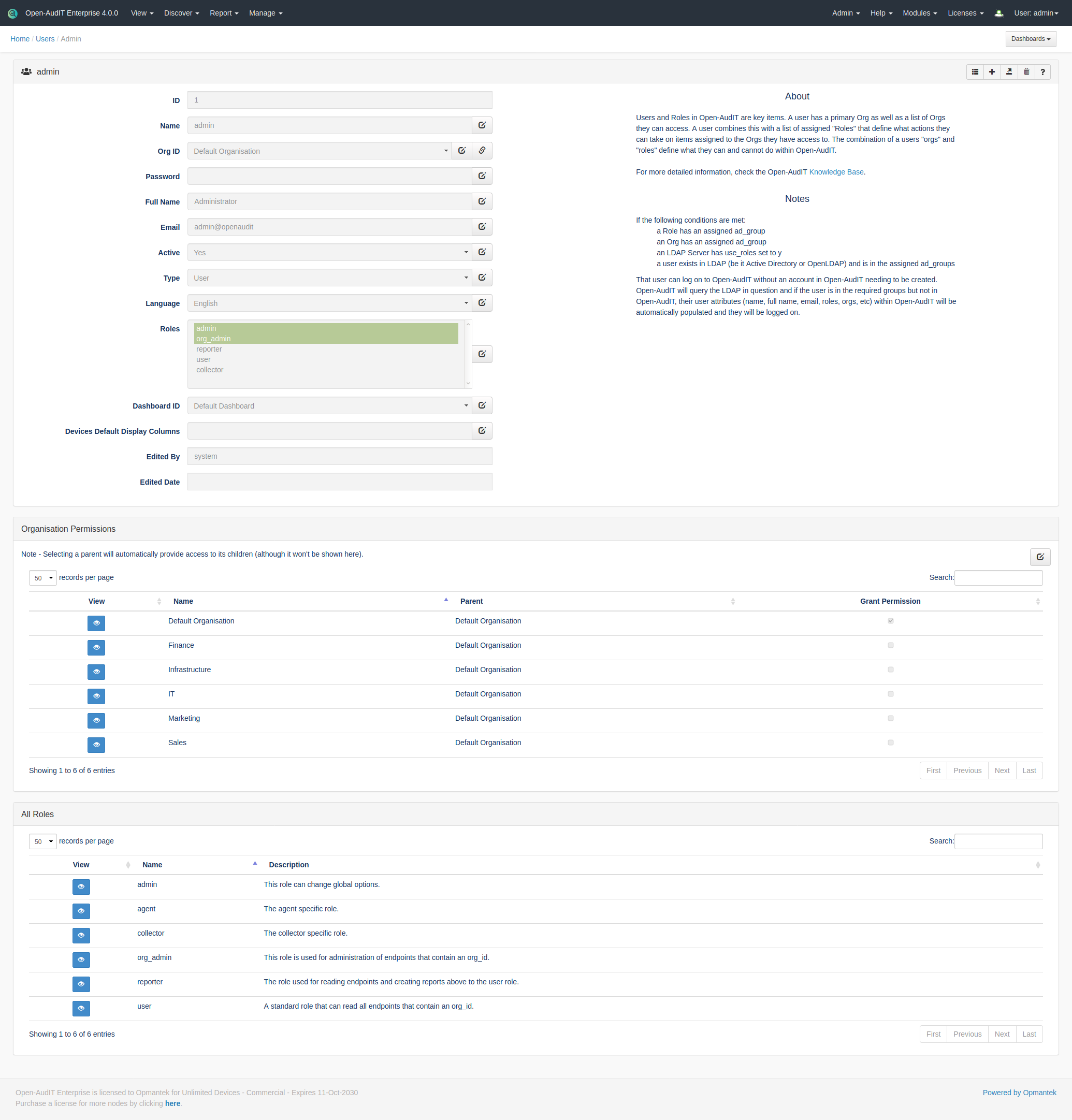The height and width of the screenshot is (1120, 1072).
Task: Open the Discover menu
Action: point(181,13)
